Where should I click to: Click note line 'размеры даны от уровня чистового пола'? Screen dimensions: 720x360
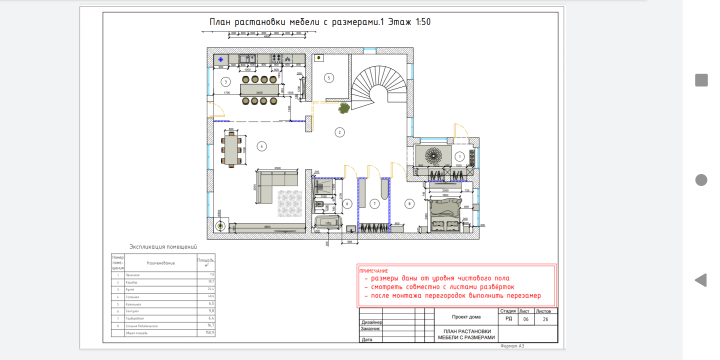(440, 279)
